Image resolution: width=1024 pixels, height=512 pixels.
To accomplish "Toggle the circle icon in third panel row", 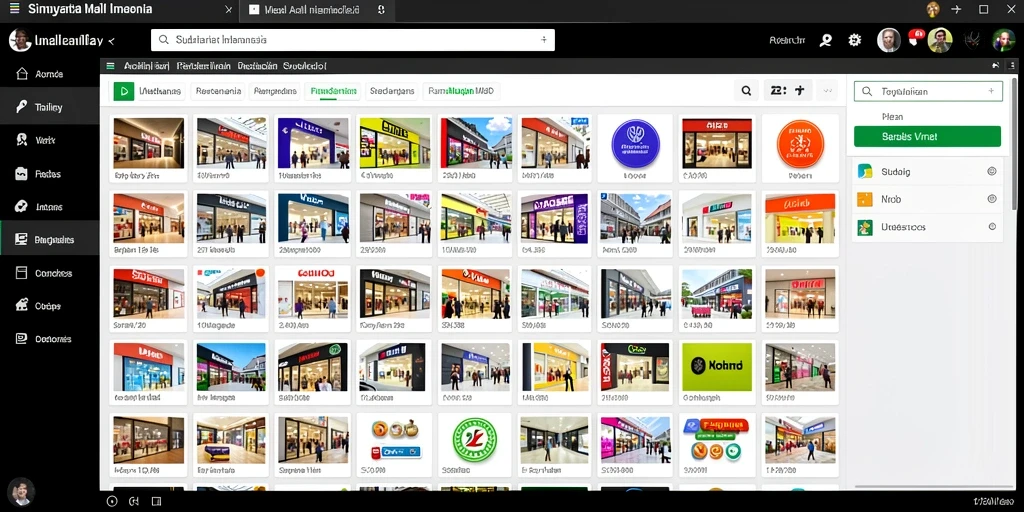I will (x=992, y=227).
